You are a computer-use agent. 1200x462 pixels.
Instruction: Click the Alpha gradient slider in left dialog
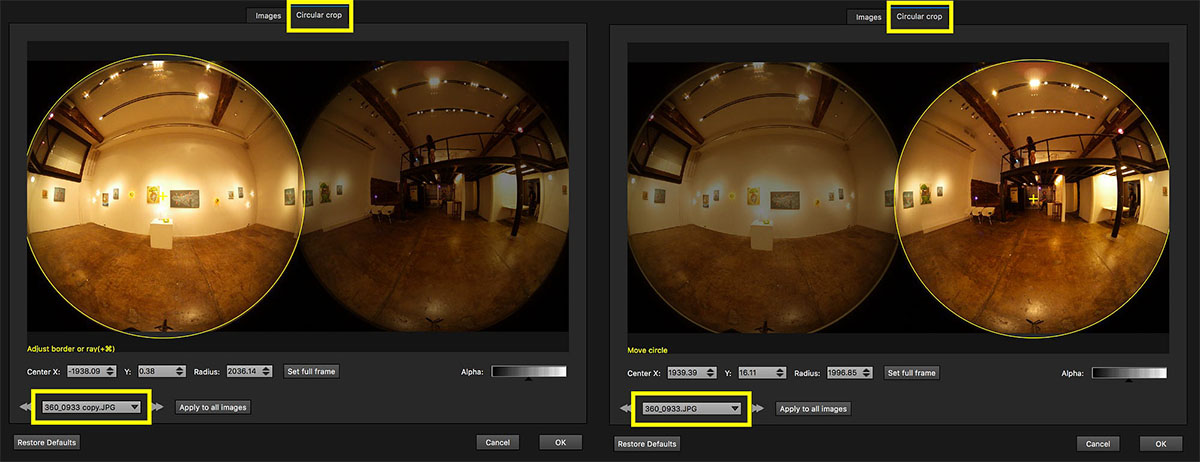coord(529,372)
